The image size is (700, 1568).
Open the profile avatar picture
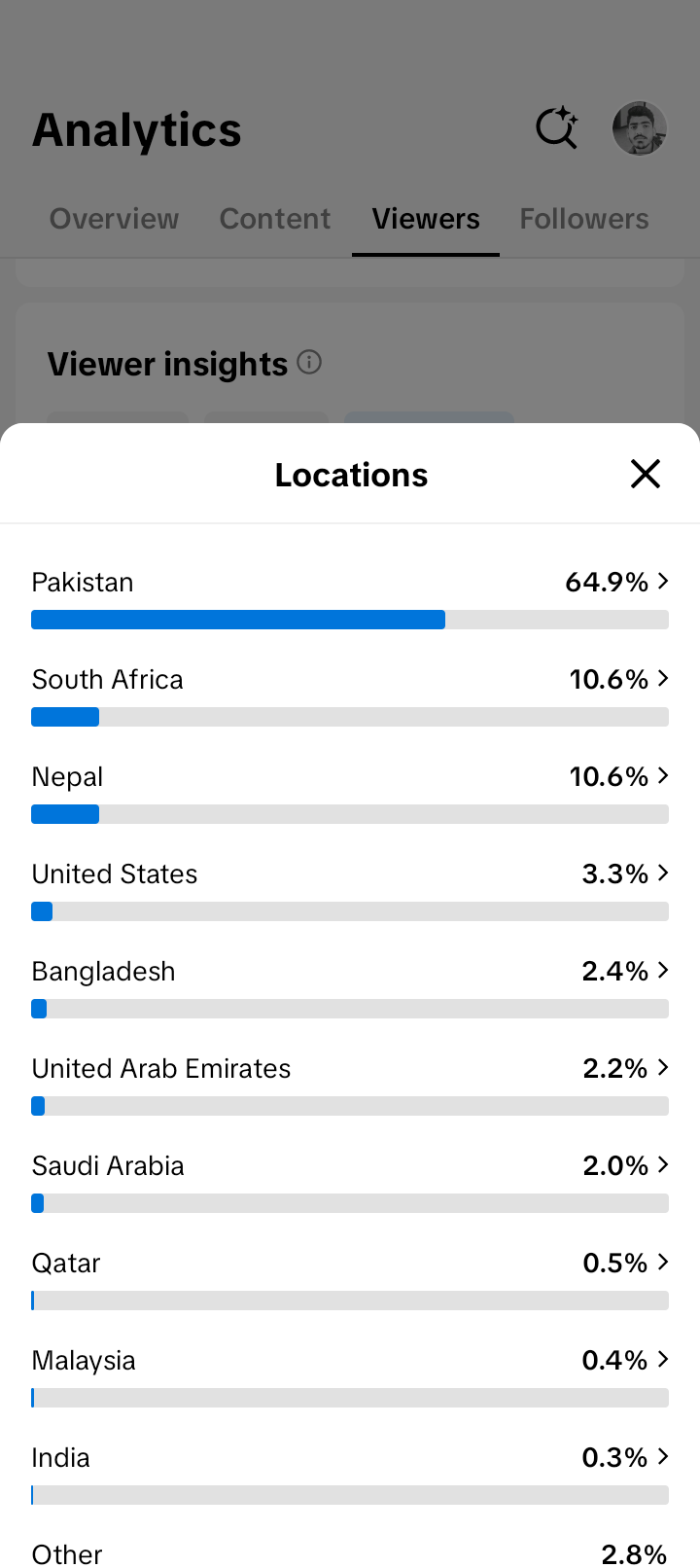640,128
